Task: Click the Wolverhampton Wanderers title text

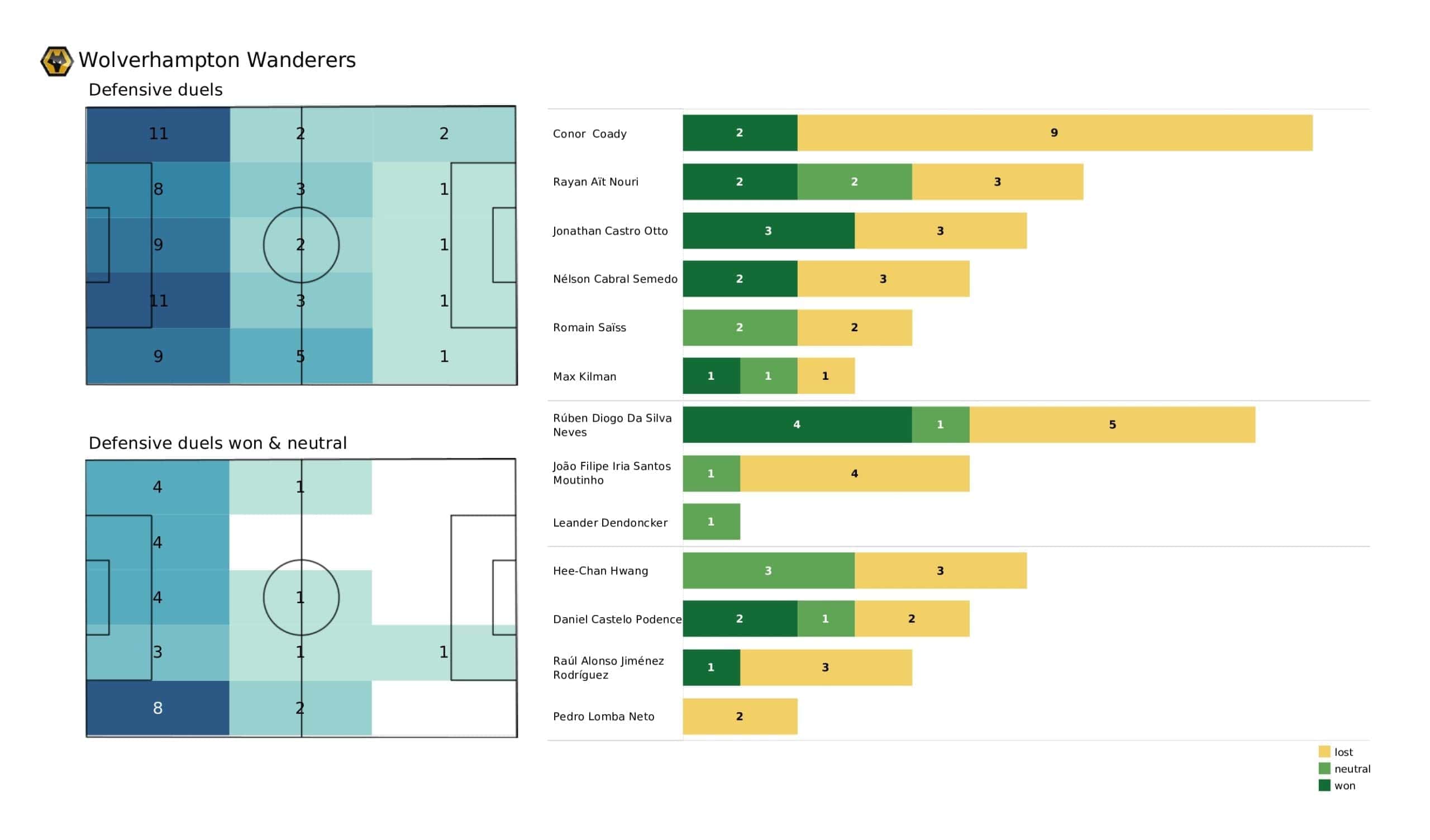Action: pos(217,60)
